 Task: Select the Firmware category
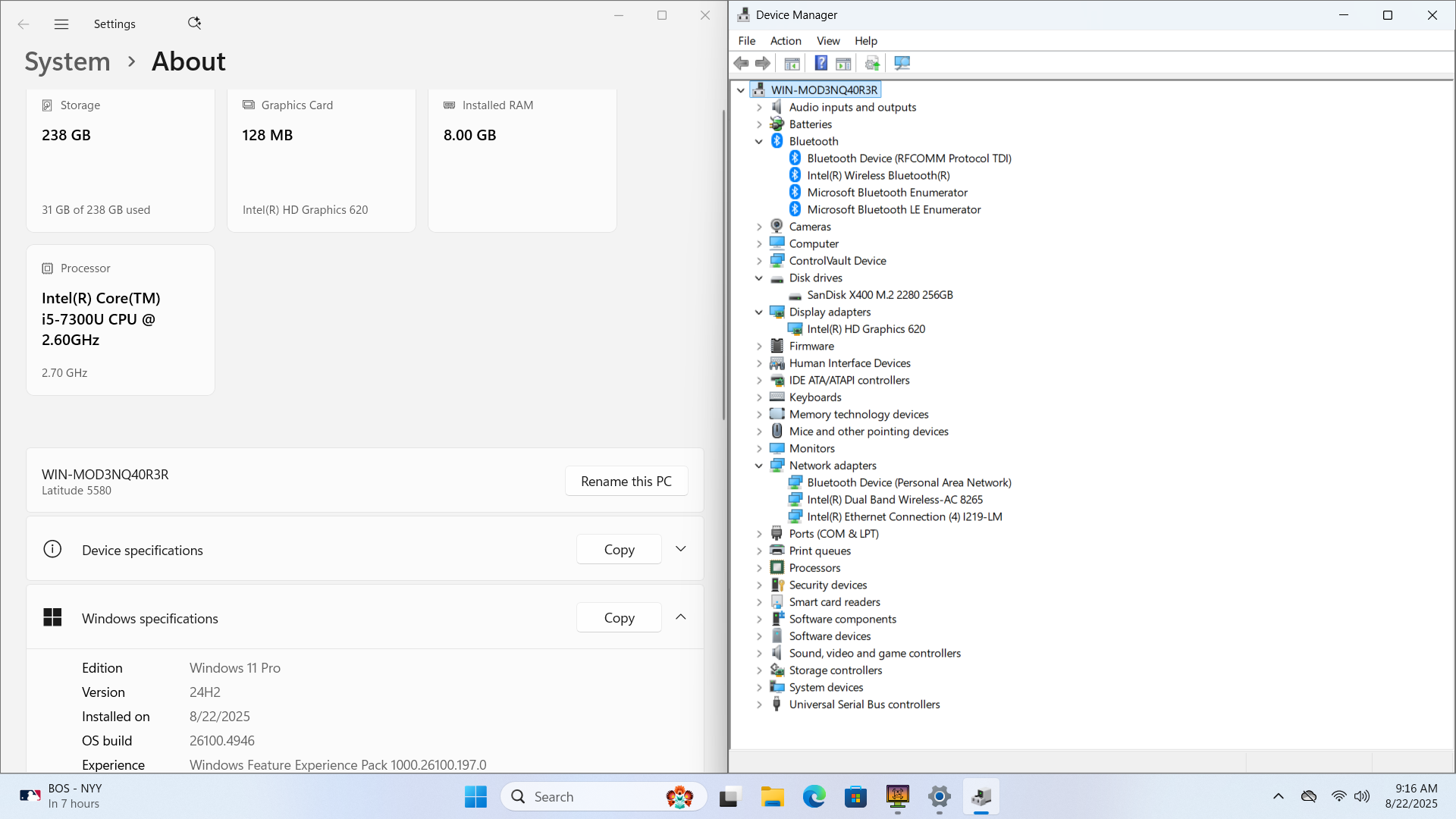pyautogui.click(x=811, y=346)
